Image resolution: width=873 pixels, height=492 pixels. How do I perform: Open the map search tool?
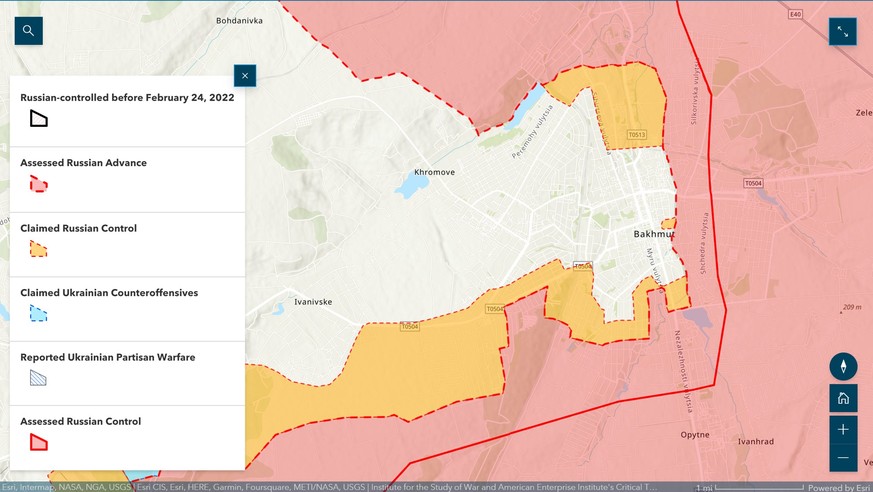click(x=28, y=31)
